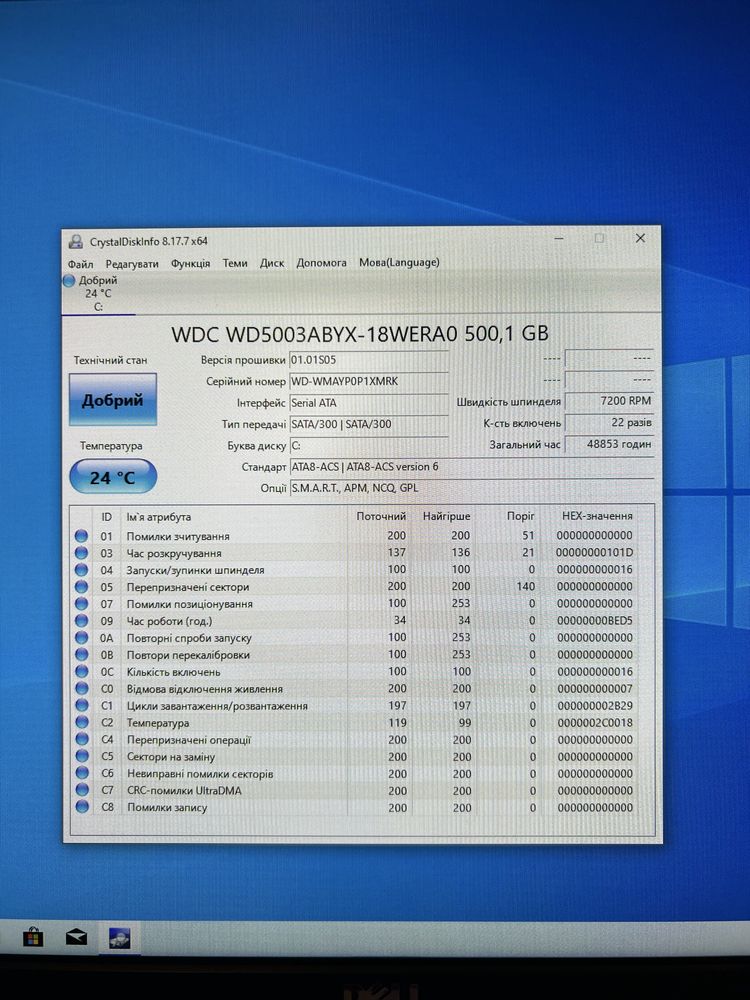Click the CrystalDiskInfo title bar icon
This screenshot has width=750, height=1000.
76,241
